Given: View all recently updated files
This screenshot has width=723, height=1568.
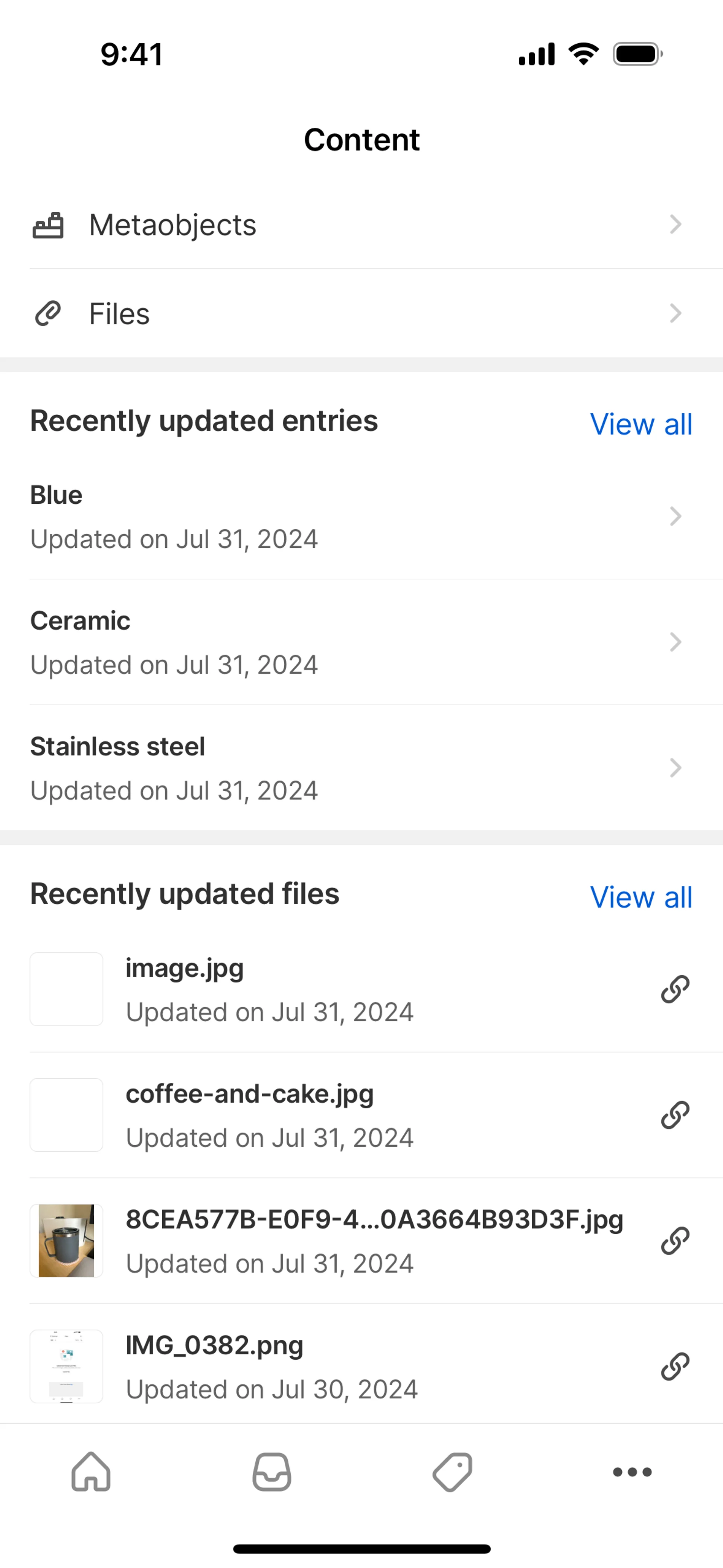Looking at the screenshot, I should pyautogui.click(x=641, y=897).
